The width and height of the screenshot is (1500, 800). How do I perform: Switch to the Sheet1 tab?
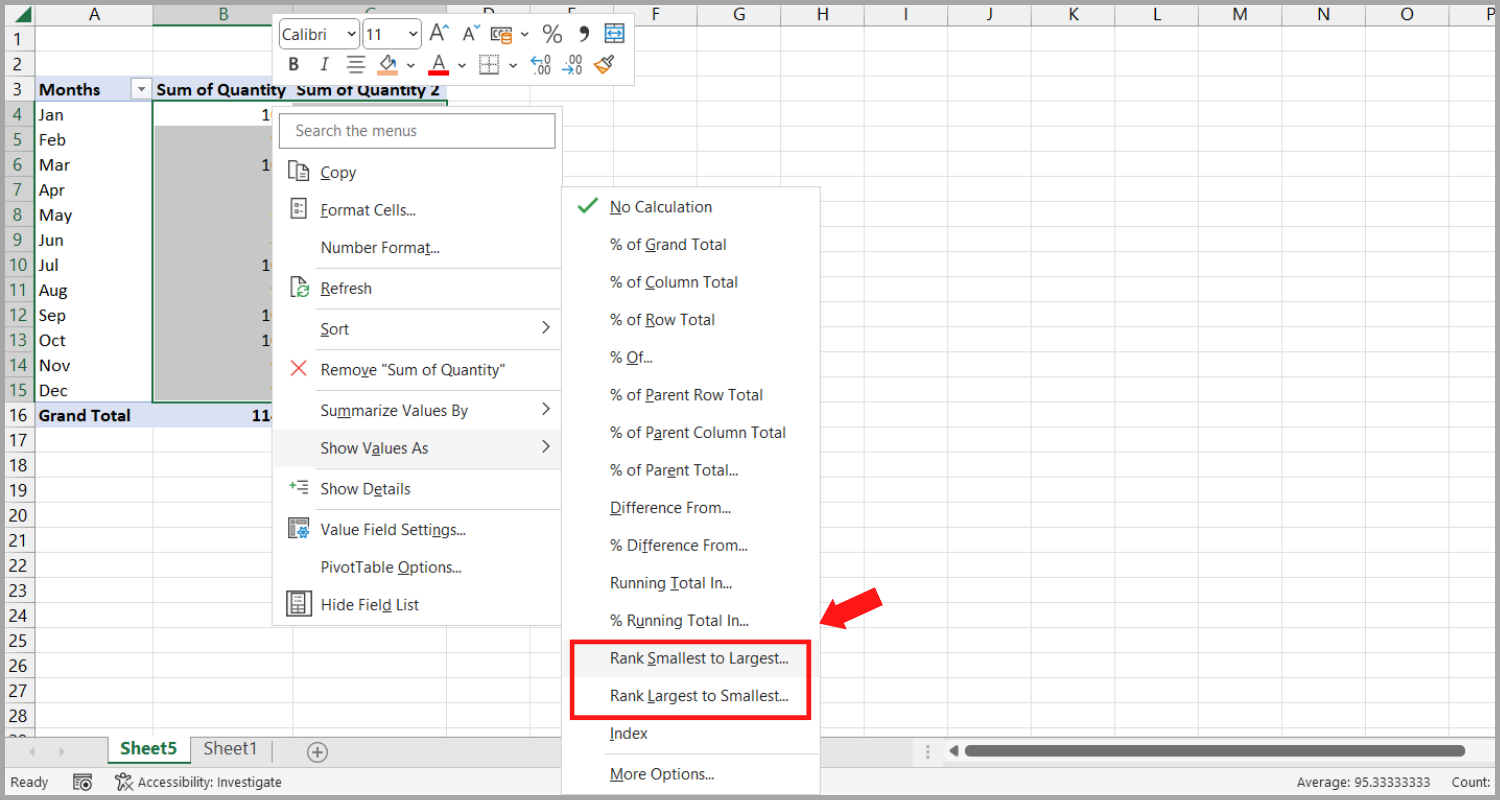click(x=229, y=748)
